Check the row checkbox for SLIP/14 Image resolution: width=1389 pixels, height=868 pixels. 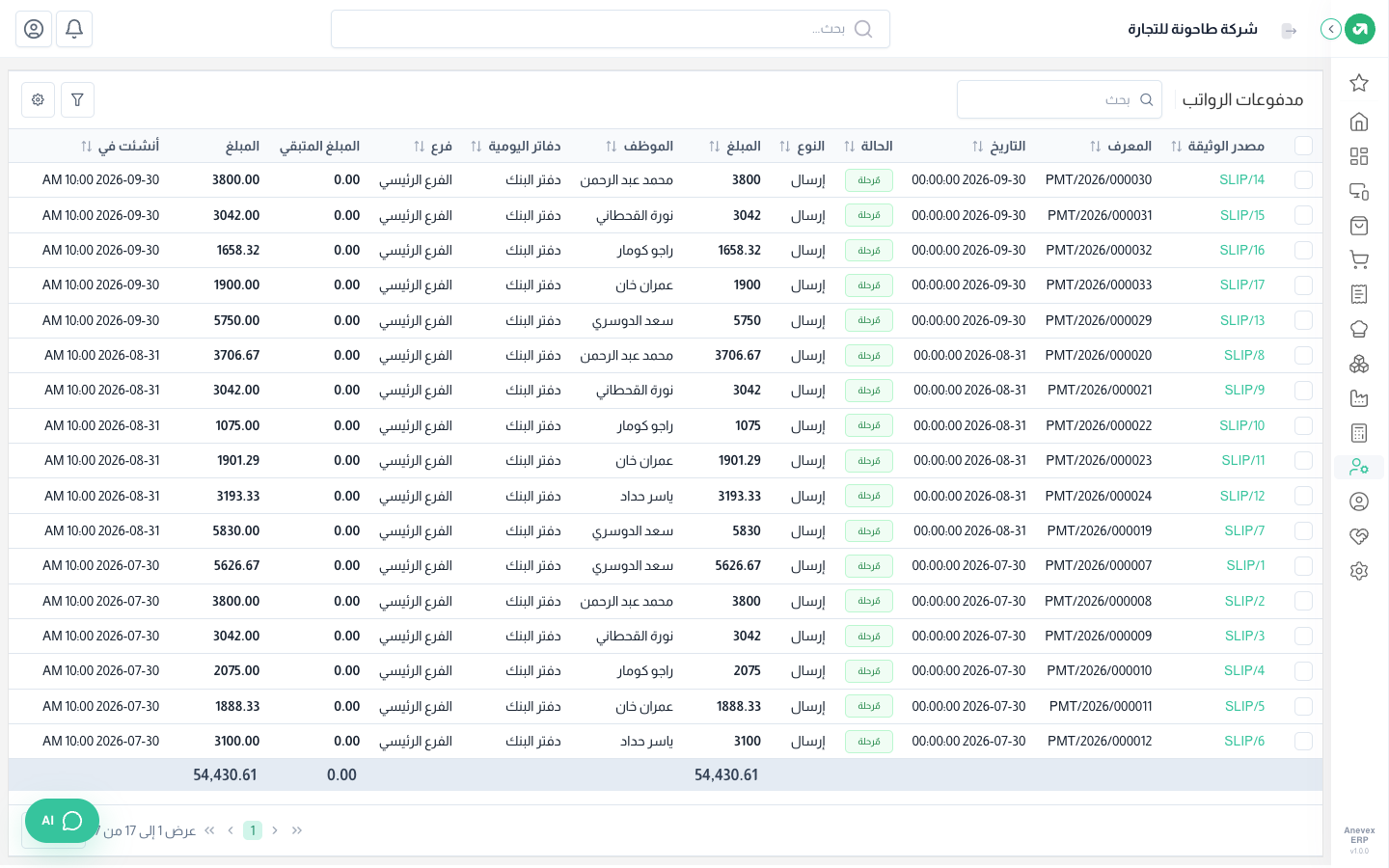pos(1303,180)
